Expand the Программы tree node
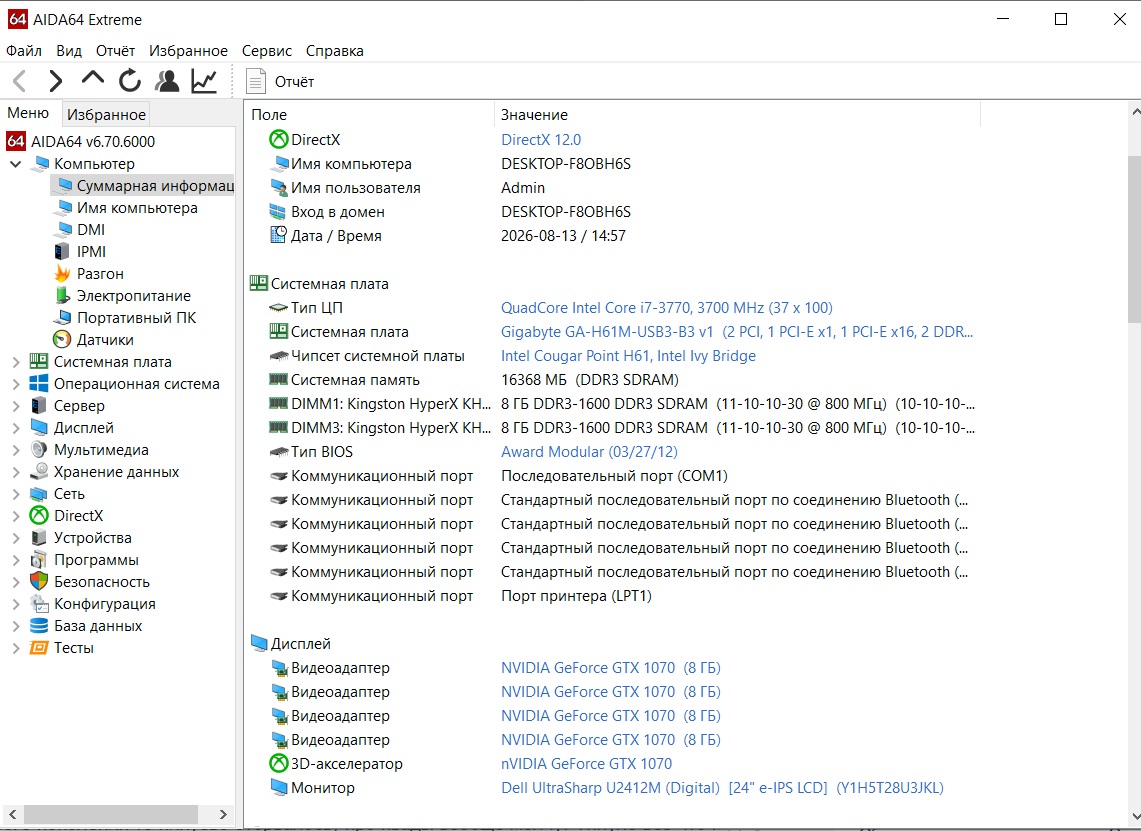 15,560
